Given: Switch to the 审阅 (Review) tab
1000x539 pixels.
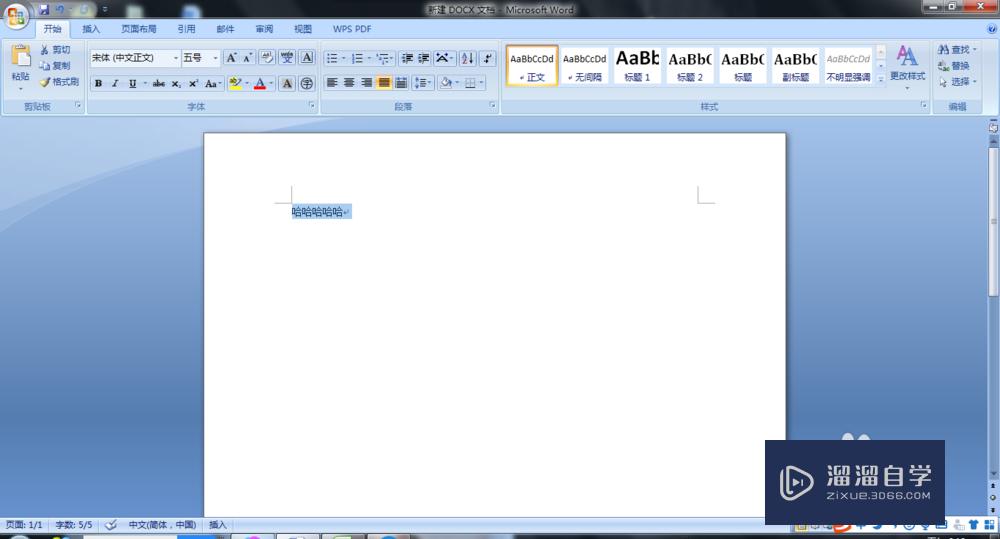Looking at the screenshot, I should point(264,29).
